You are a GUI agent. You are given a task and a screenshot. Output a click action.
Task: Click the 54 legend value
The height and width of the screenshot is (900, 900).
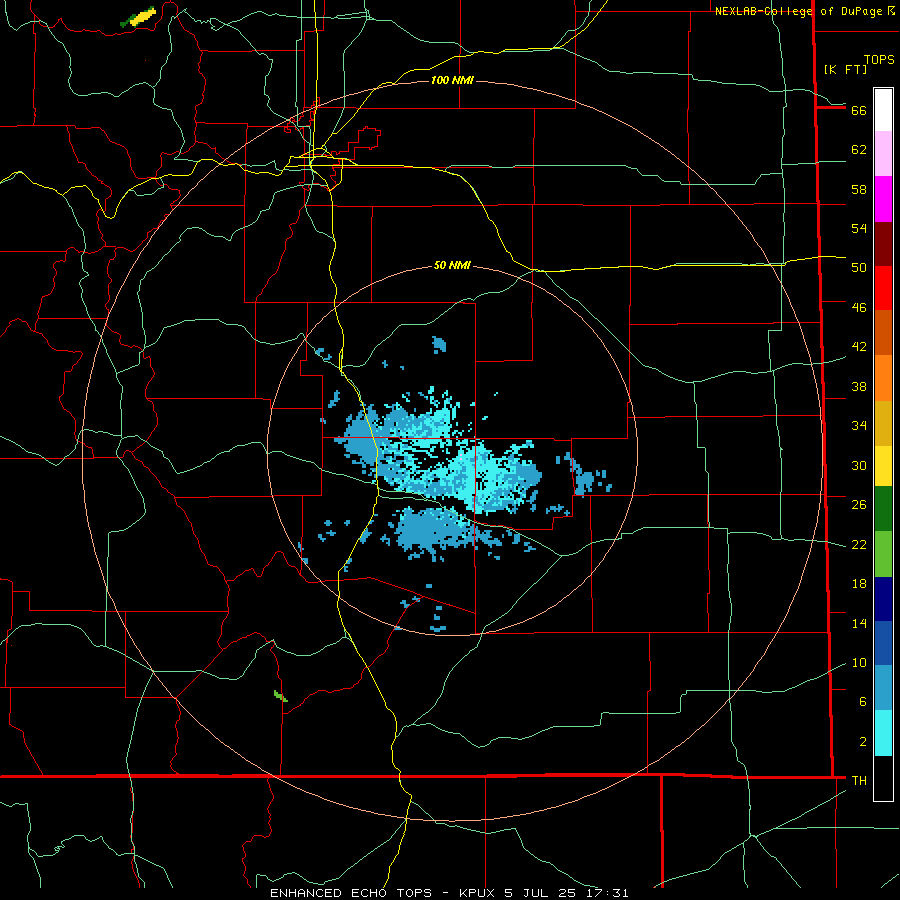point(859,228)
